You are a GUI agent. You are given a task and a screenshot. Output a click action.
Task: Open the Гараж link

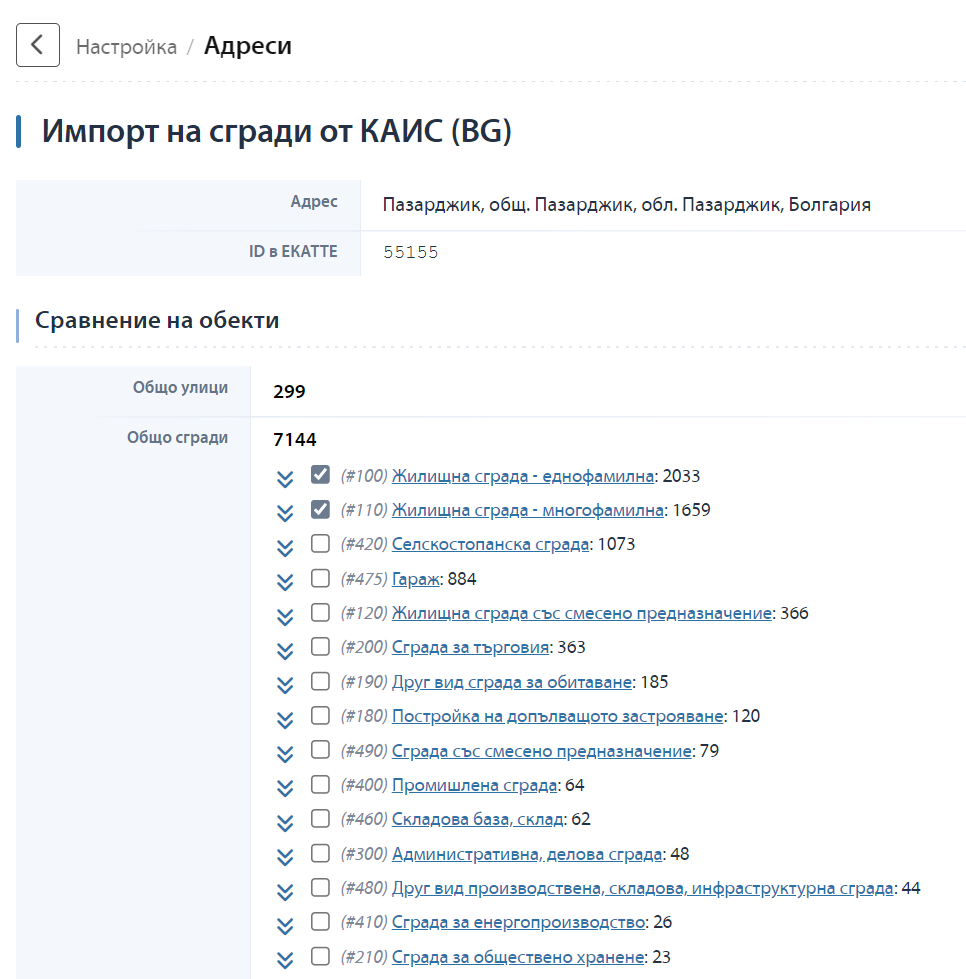tap(416, 579)
